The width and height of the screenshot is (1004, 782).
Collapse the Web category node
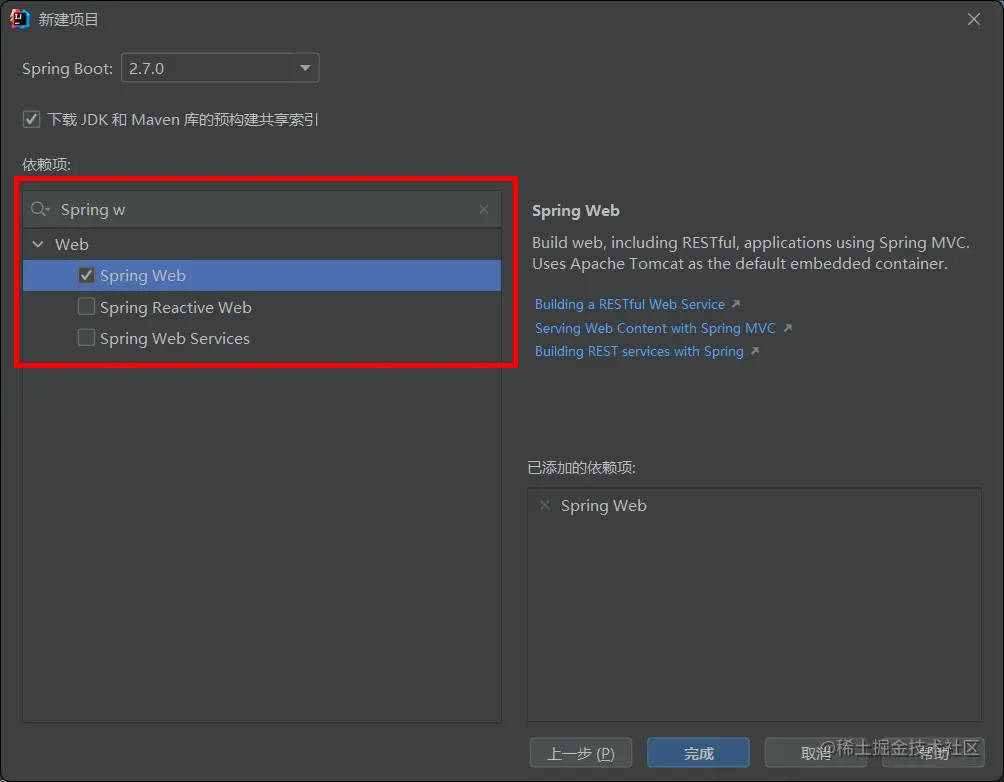pyautogui.click(x=38, y=244)
